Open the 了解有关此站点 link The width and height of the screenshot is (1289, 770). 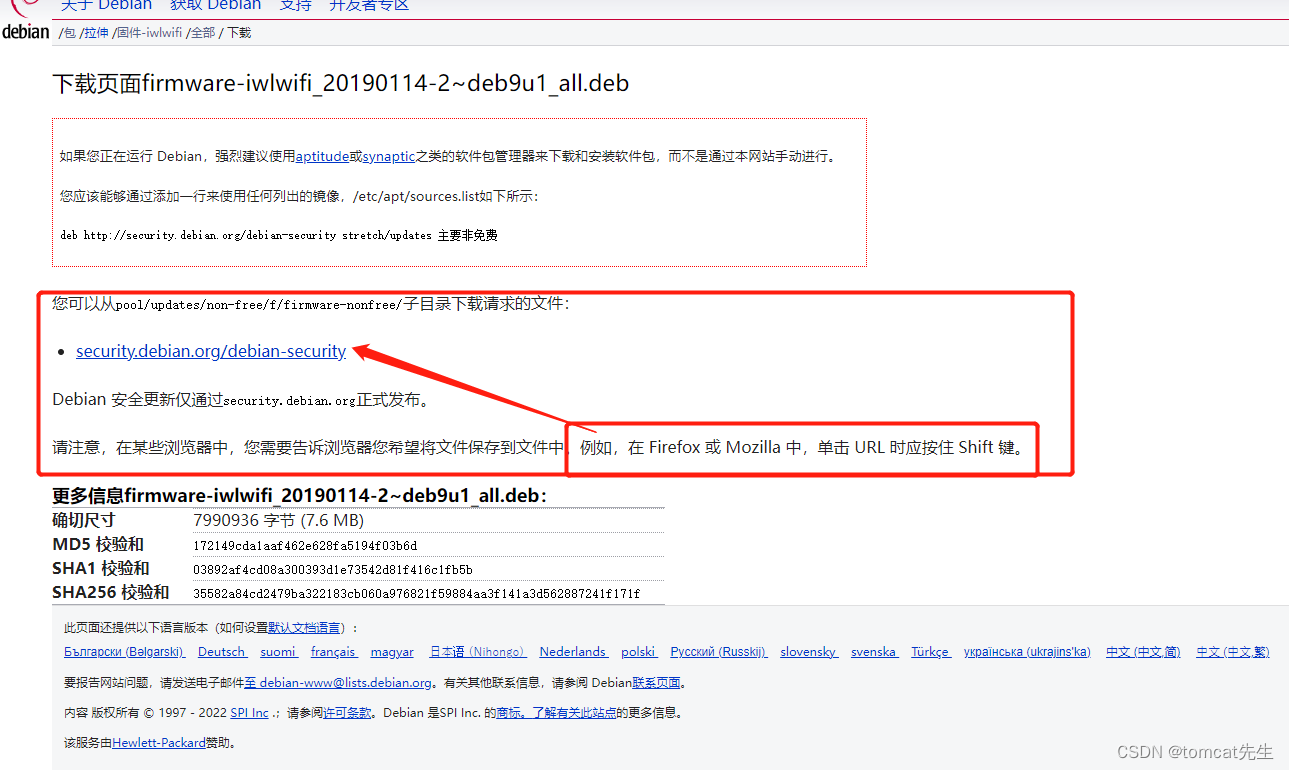pos(572,713)
